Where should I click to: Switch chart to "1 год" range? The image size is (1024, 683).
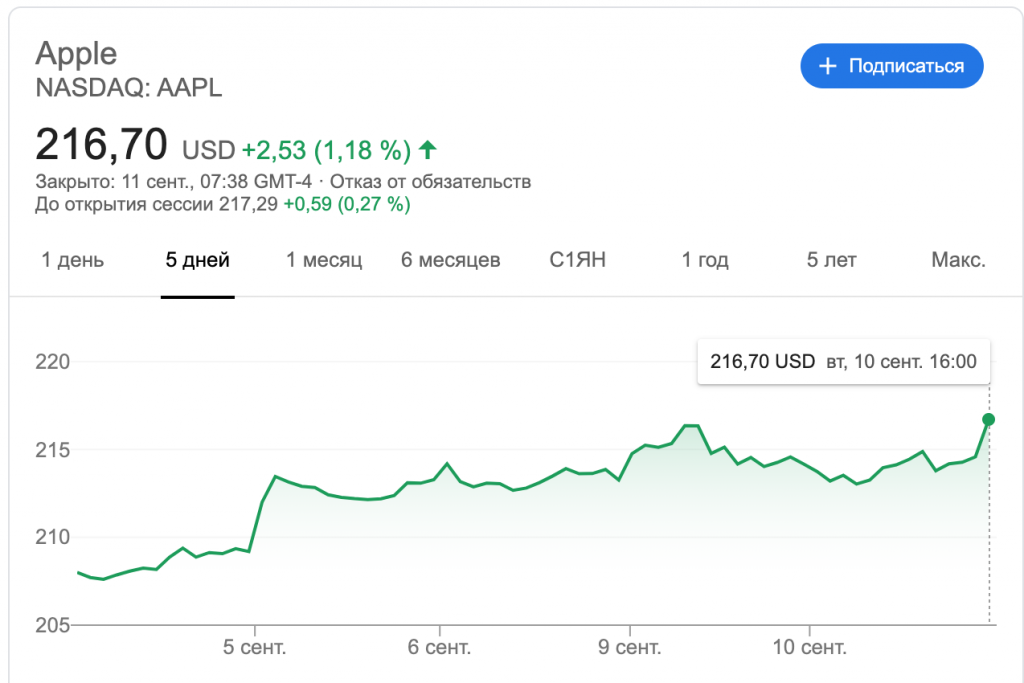tap(705, 261)
